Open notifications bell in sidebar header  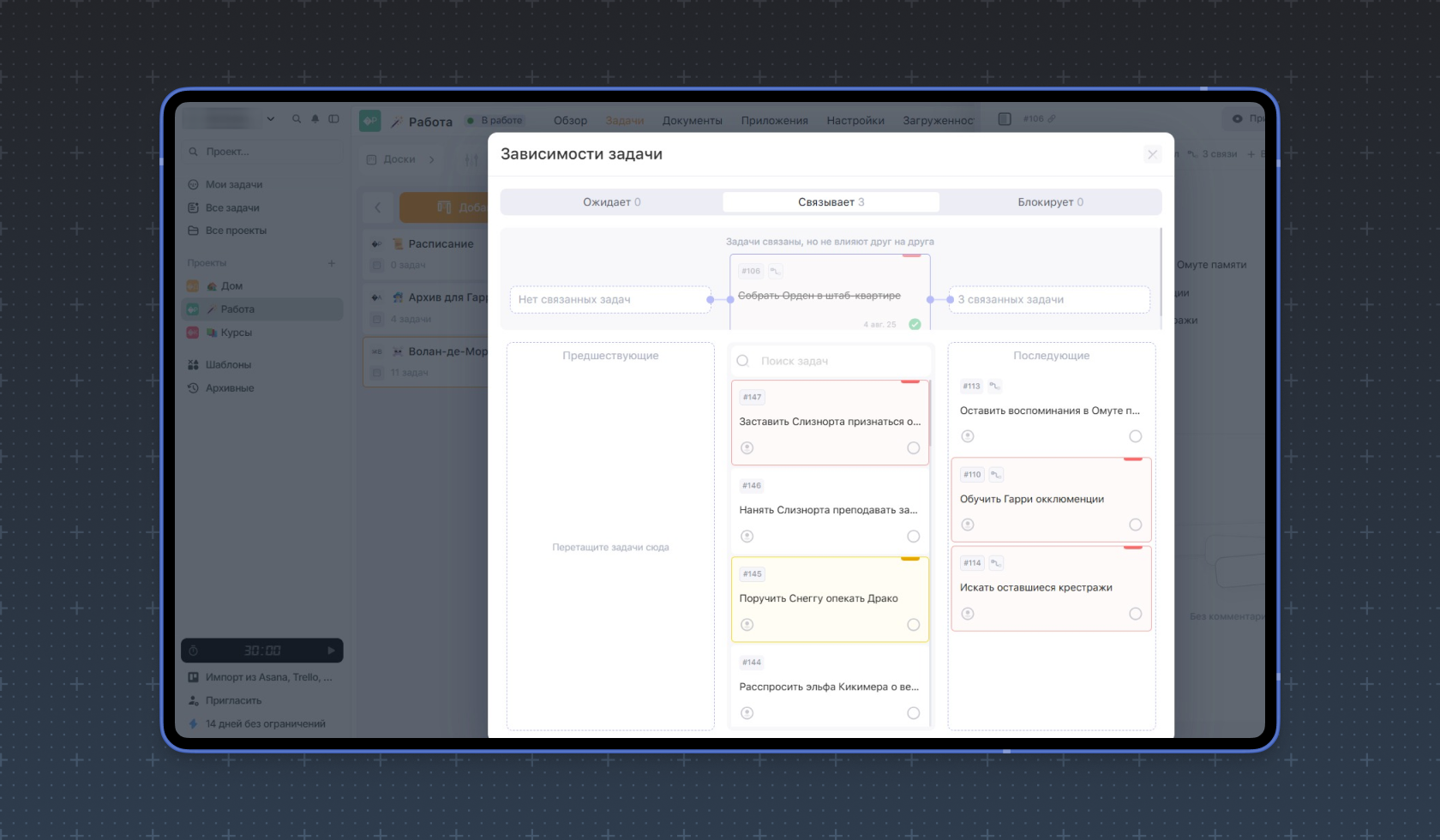[x=315, y=119]
